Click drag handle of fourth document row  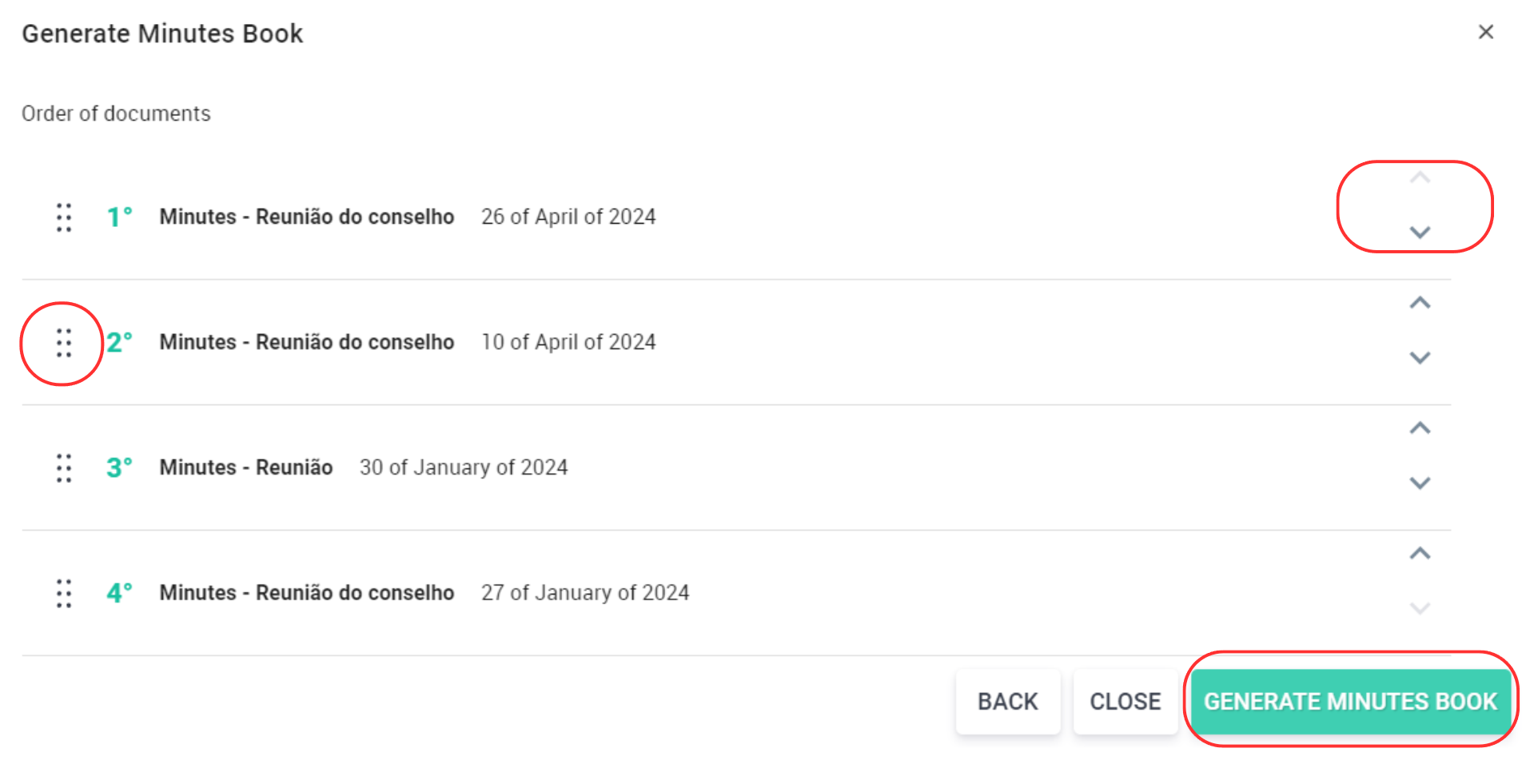[64, 594]
